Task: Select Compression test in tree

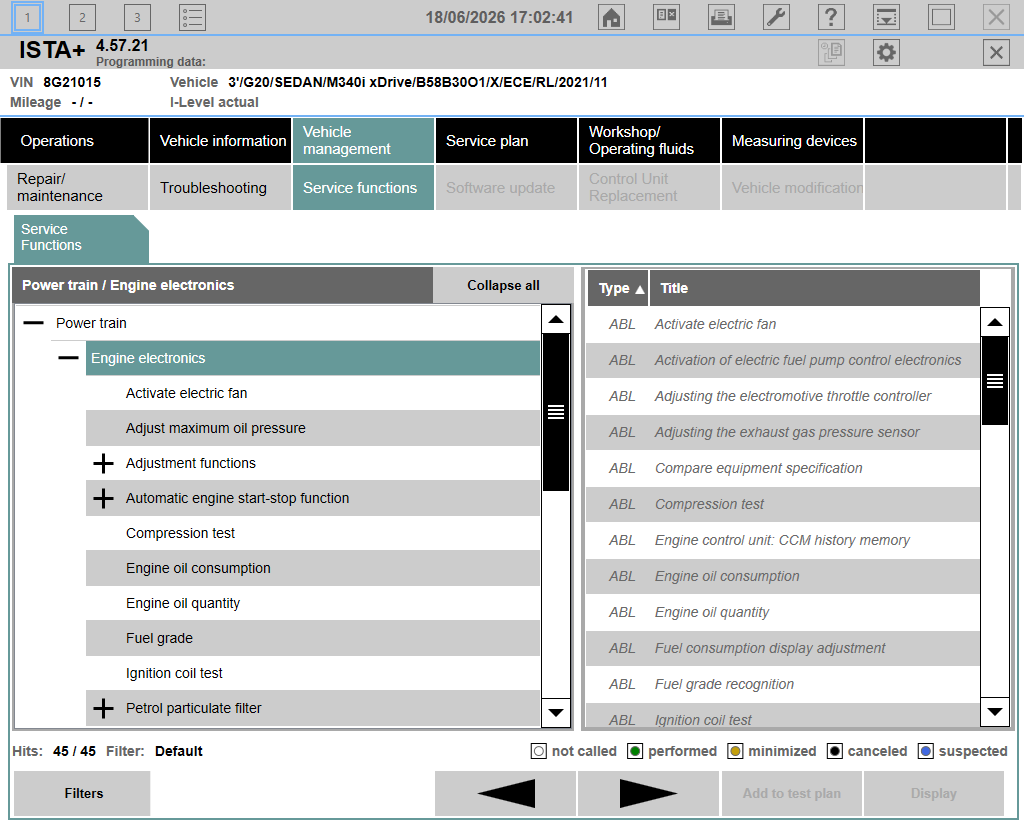Action: pyautogui.click(x=313, y=533)
